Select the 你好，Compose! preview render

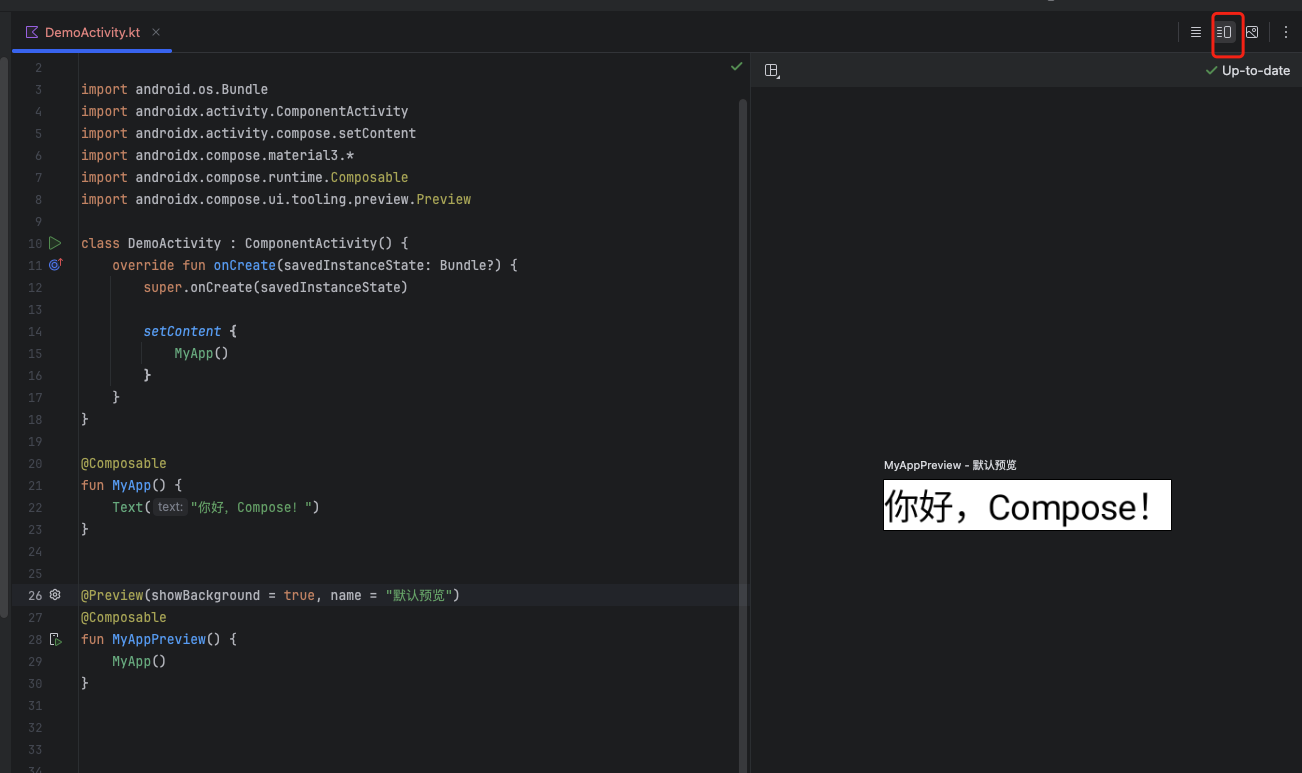pyautogui.click(x=1027, y=505)
